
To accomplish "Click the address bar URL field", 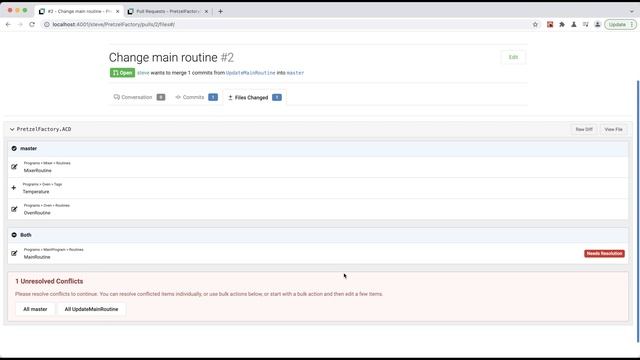I will [x=286, y=24].
